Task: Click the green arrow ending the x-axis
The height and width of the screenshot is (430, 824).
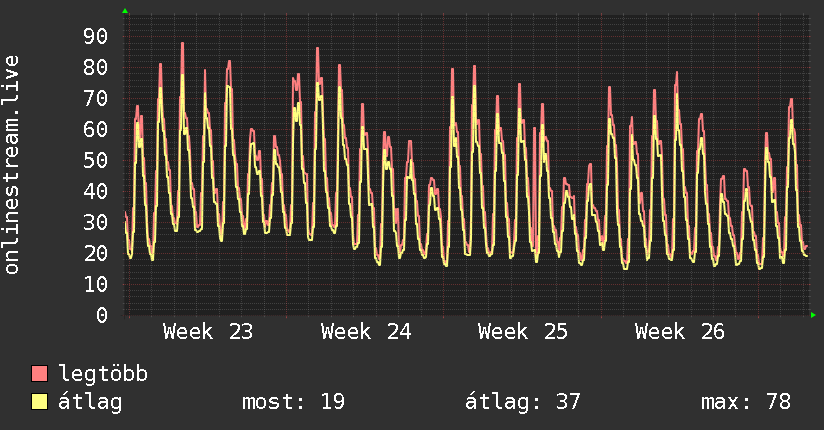Action: pyautogui.click(x=813, y=315)
